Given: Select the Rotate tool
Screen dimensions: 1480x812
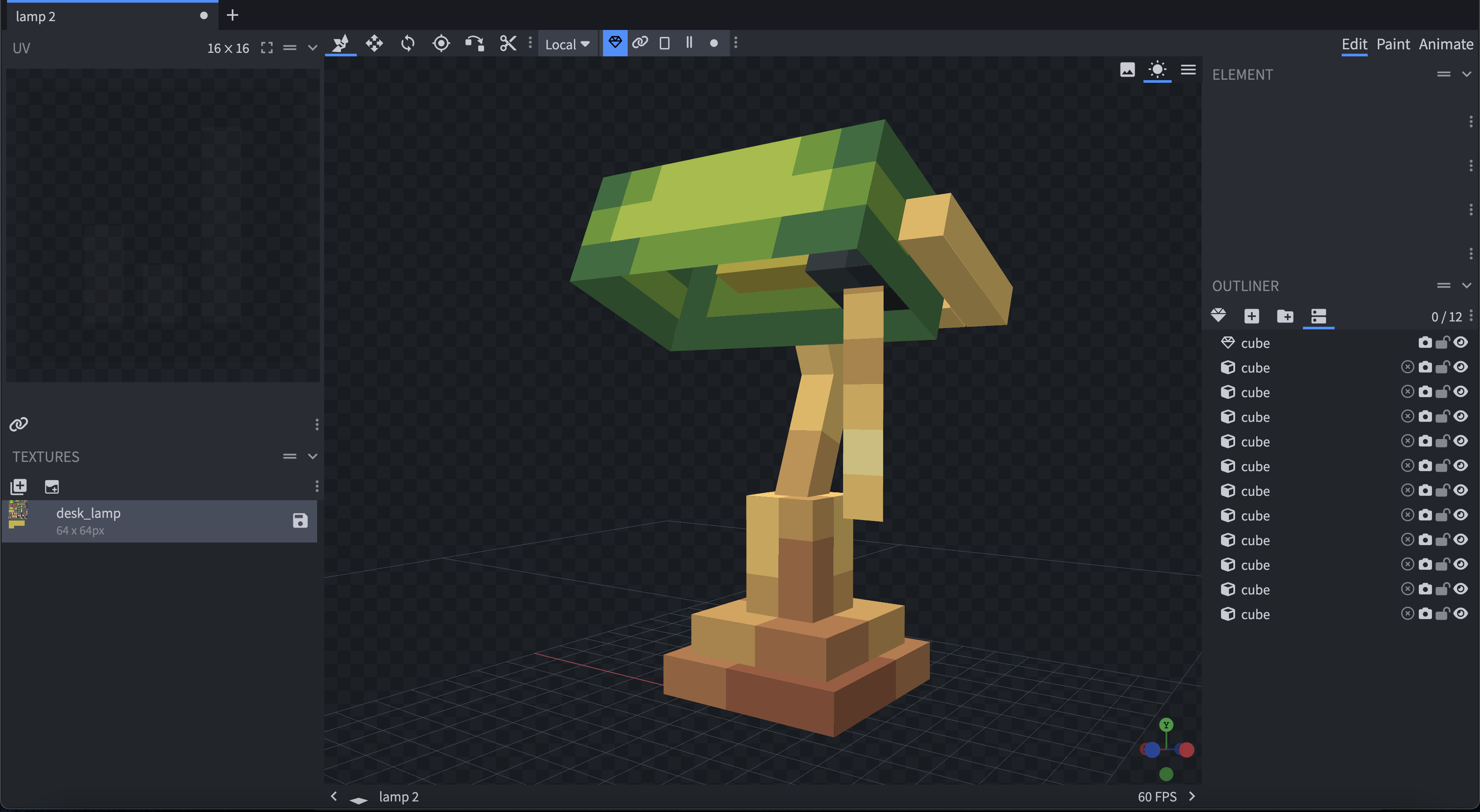Looking at the screenshot, I should coord(408,43).
